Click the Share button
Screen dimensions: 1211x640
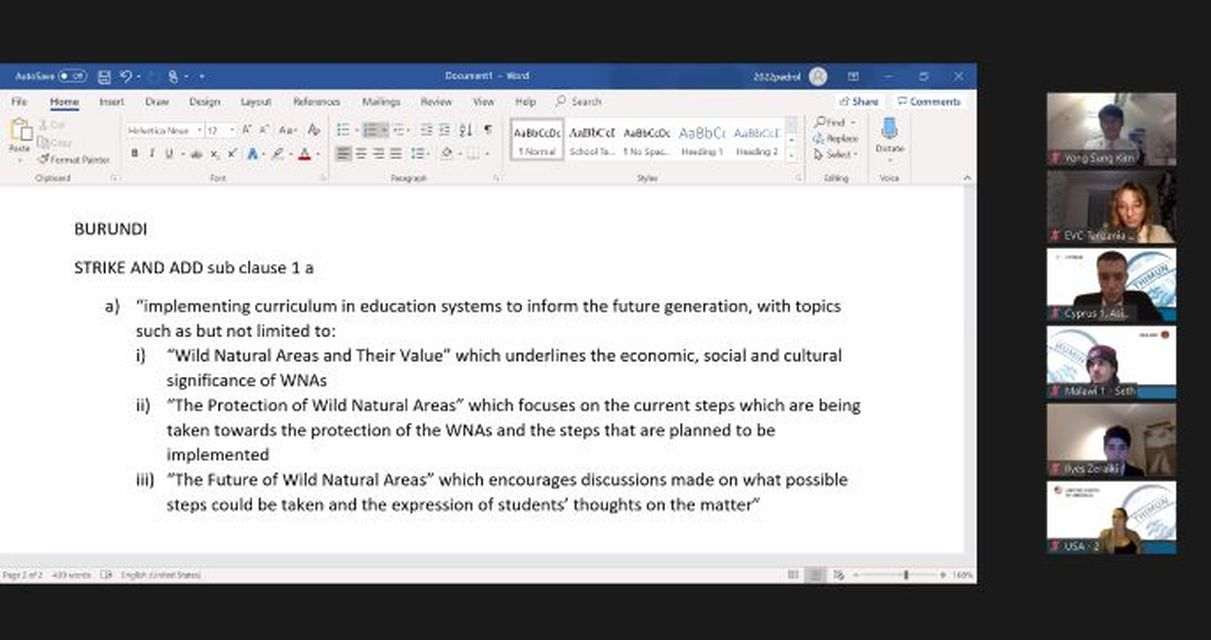click(859, 101)
